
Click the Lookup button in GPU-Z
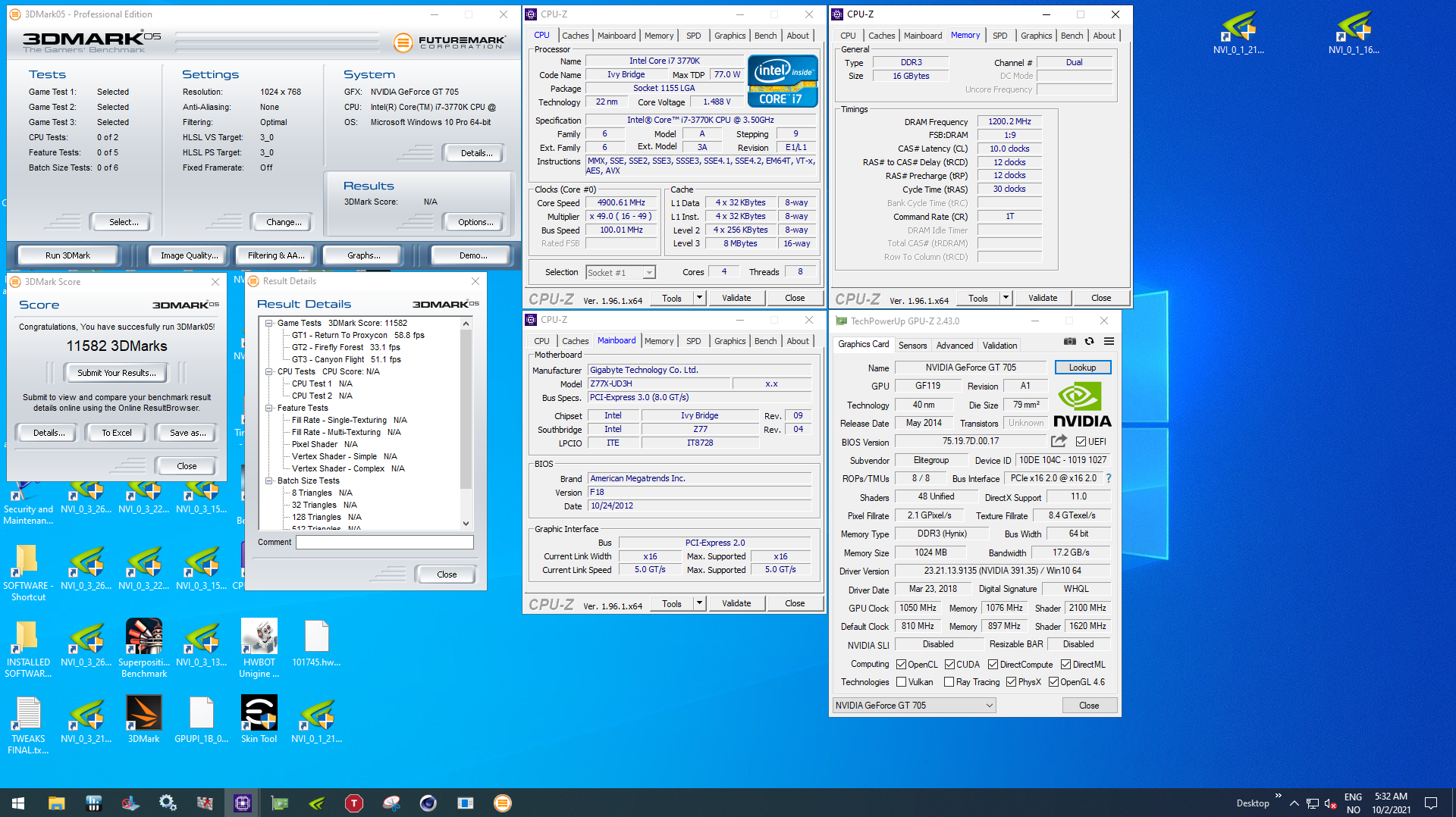pos(1082,368)
